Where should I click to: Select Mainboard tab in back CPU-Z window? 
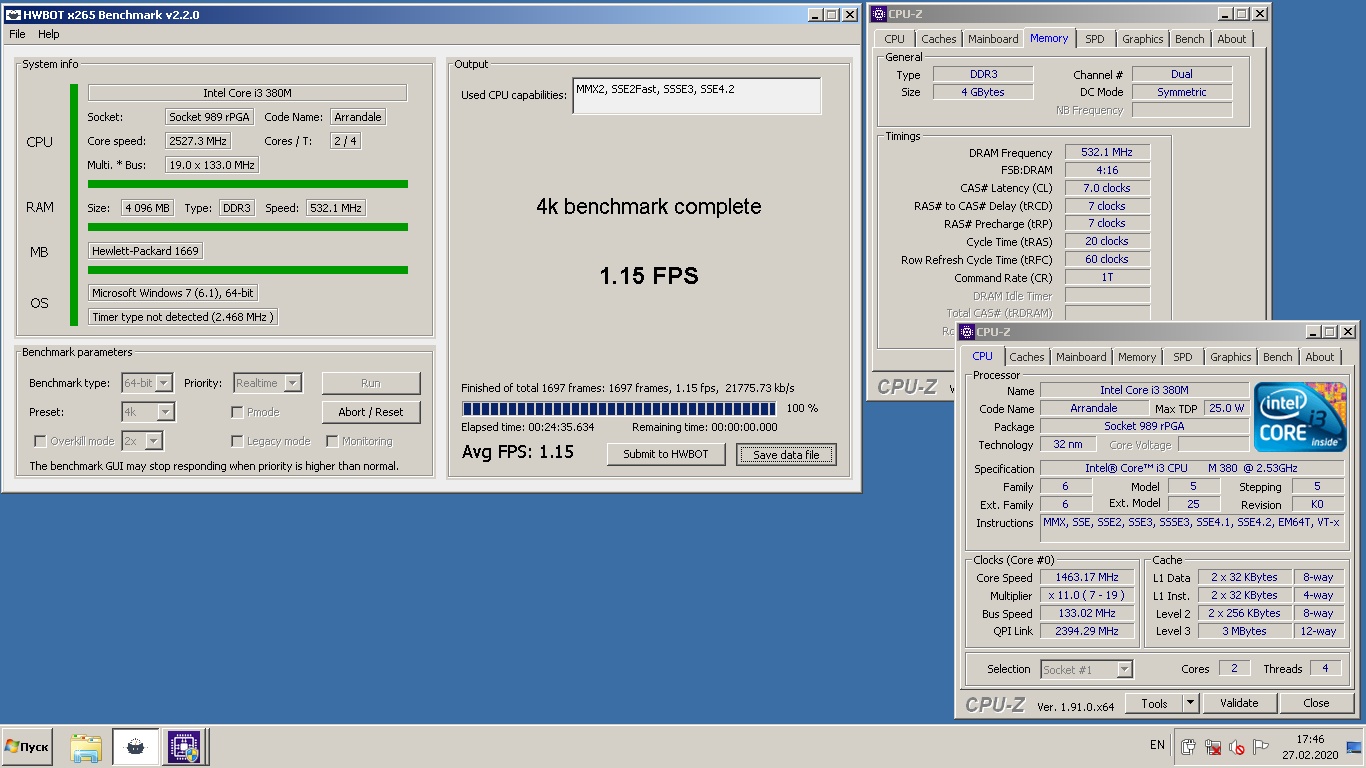coord(993,39)
